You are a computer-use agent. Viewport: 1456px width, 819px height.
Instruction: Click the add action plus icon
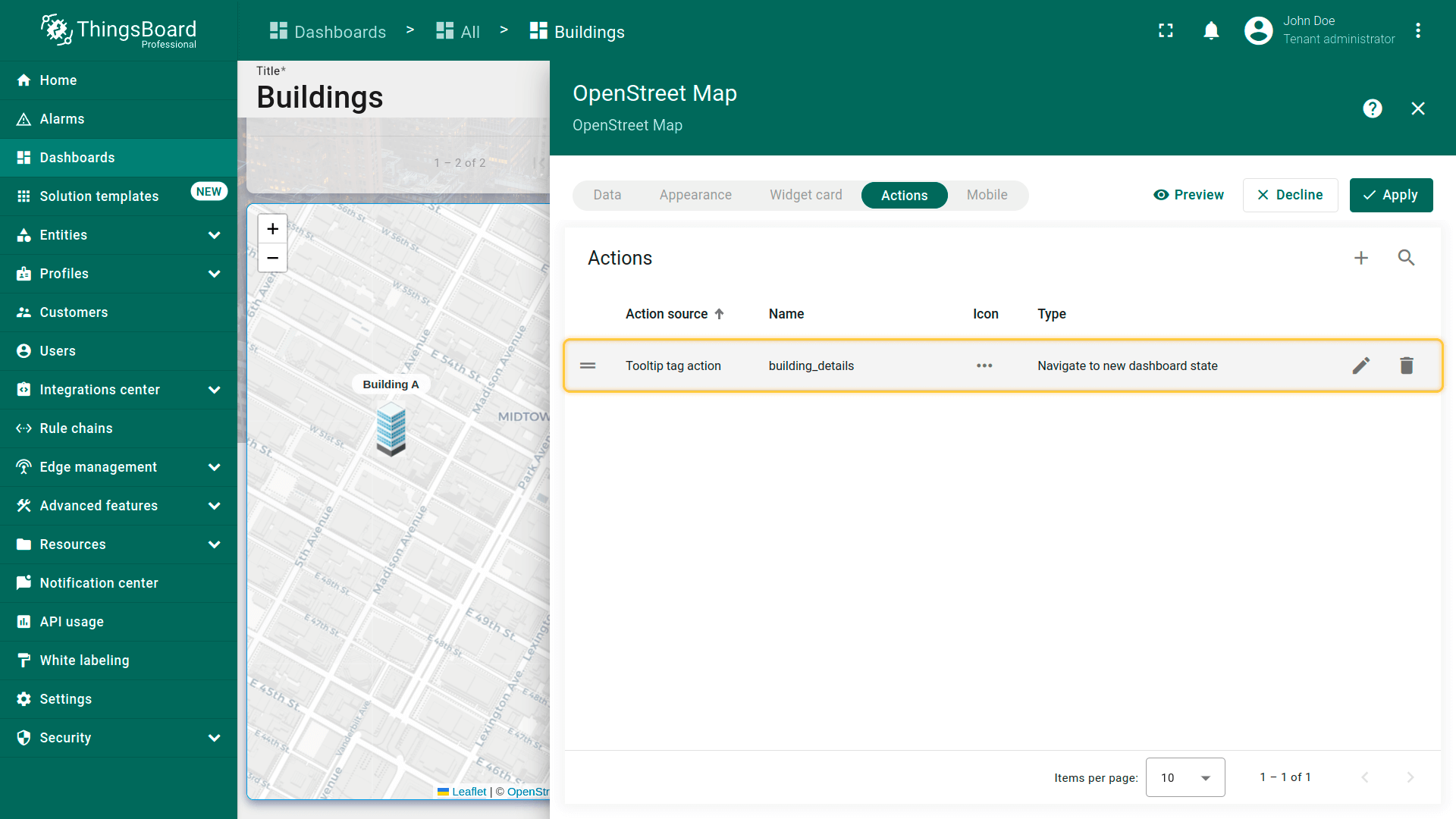(1361, 258)
